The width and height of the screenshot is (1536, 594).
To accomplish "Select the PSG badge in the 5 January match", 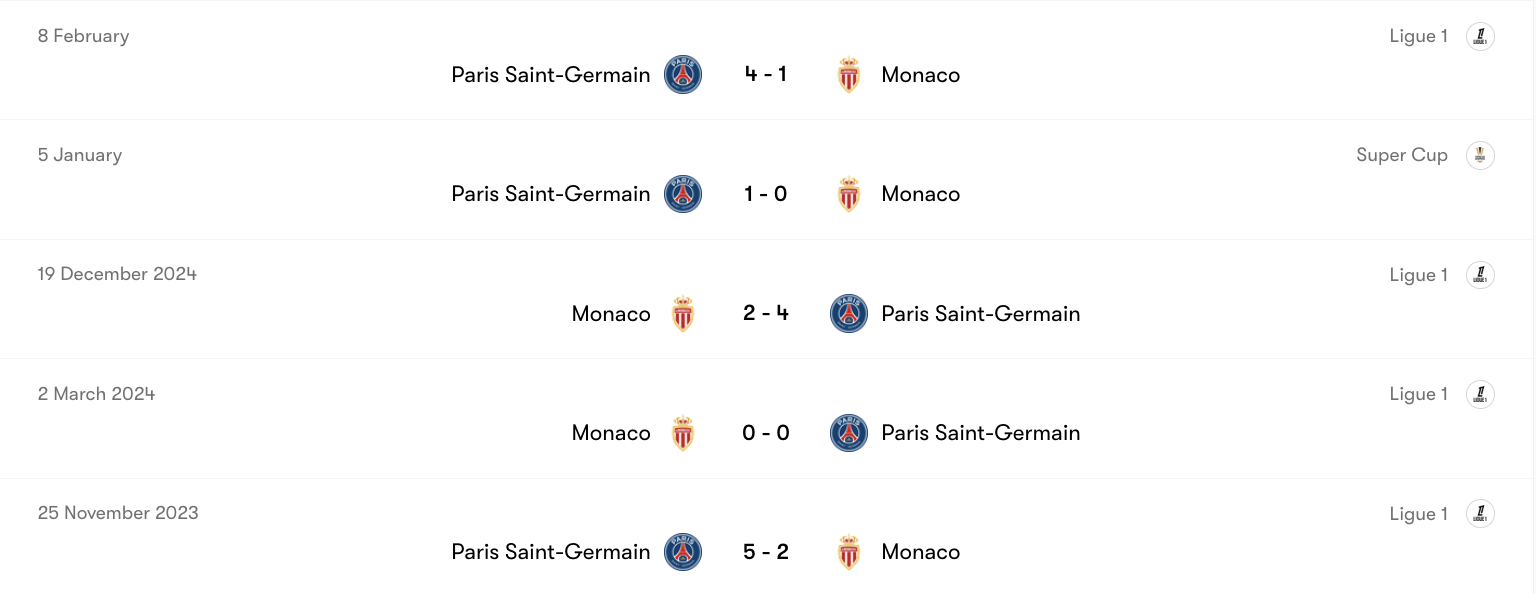I will pyautogui.click(x=683, y=194).
